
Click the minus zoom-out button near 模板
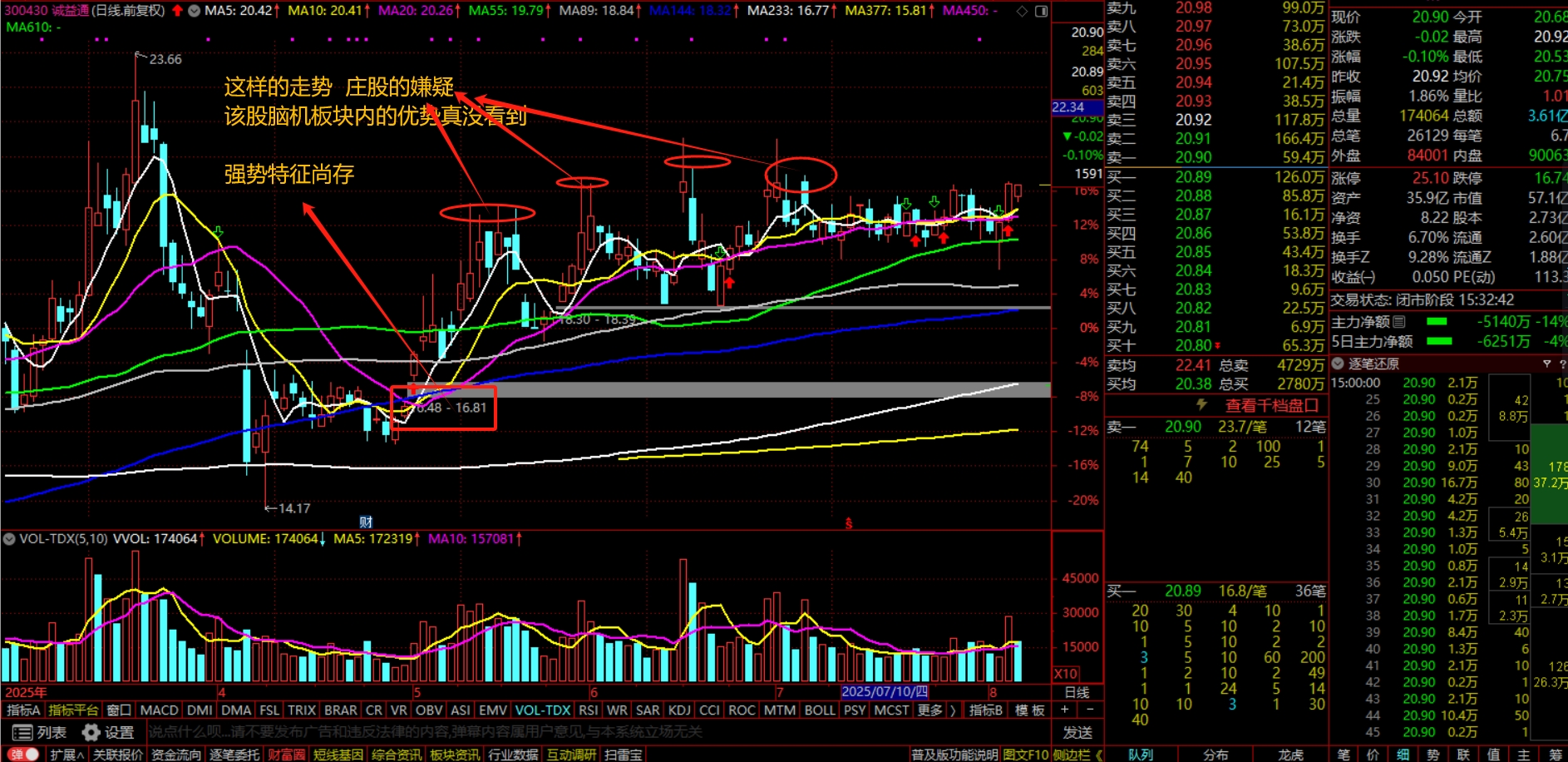pos(1090,710)
